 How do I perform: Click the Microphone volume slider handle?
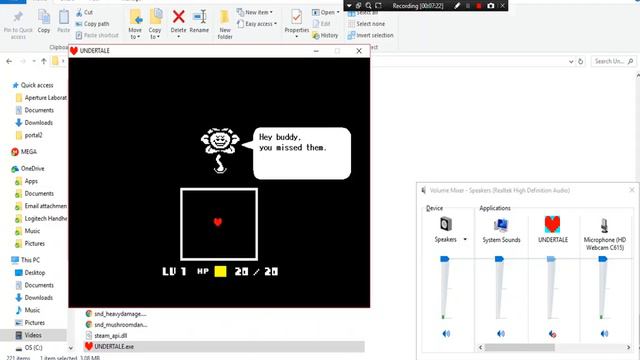[x=603, y=259]
